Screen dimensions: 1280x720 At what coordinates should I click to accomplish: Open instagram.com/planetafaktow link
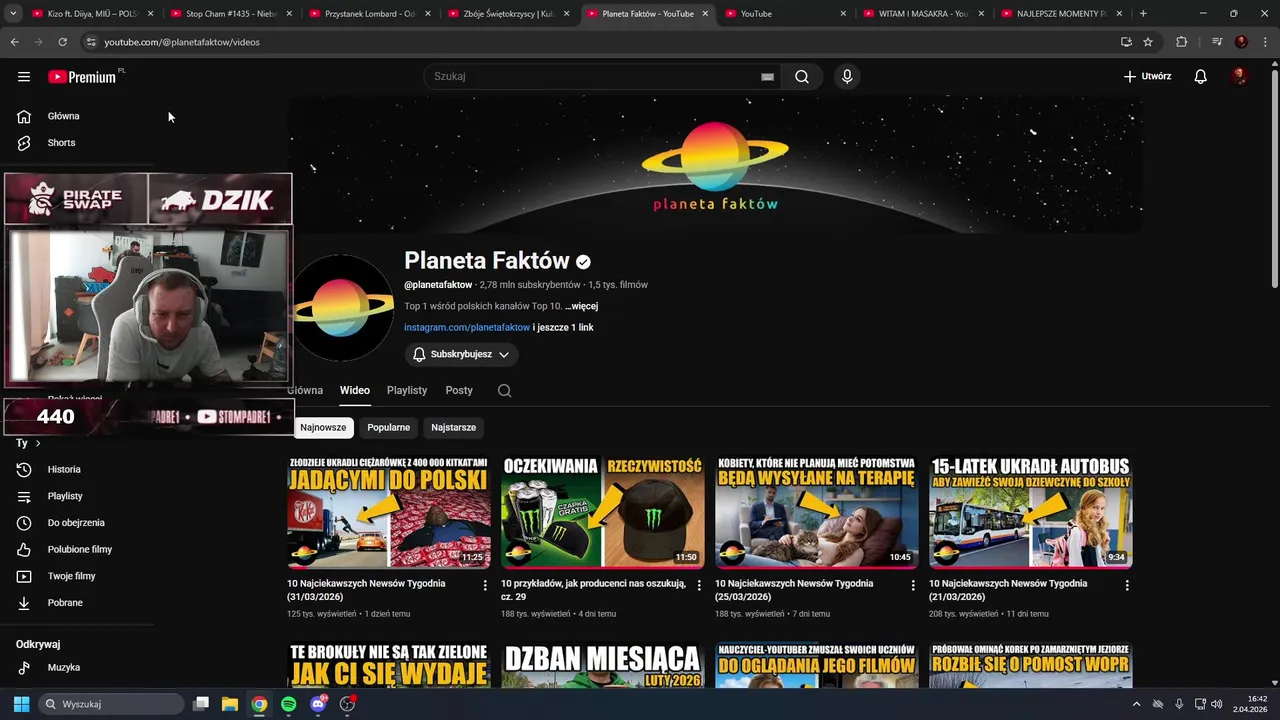(467, 327)
